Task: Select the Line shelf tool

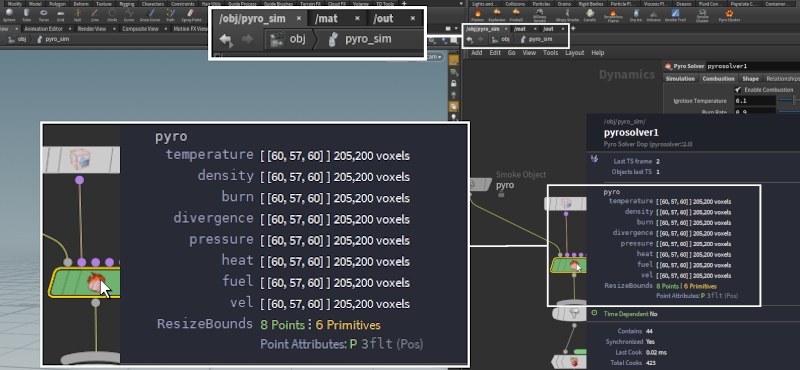Action: (x=95, y=15)
